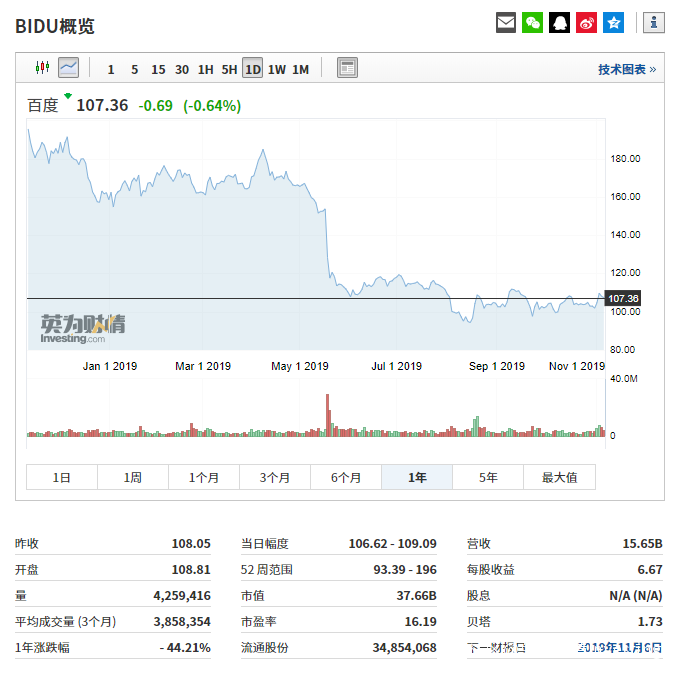
Task: Click the 营收 value 15.65B
Action: pos(643,543)
